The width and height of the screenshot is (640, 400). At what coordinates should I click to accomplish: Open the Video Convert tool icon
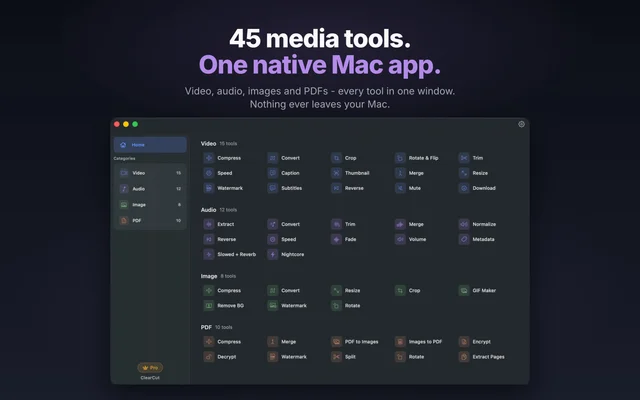273,158
